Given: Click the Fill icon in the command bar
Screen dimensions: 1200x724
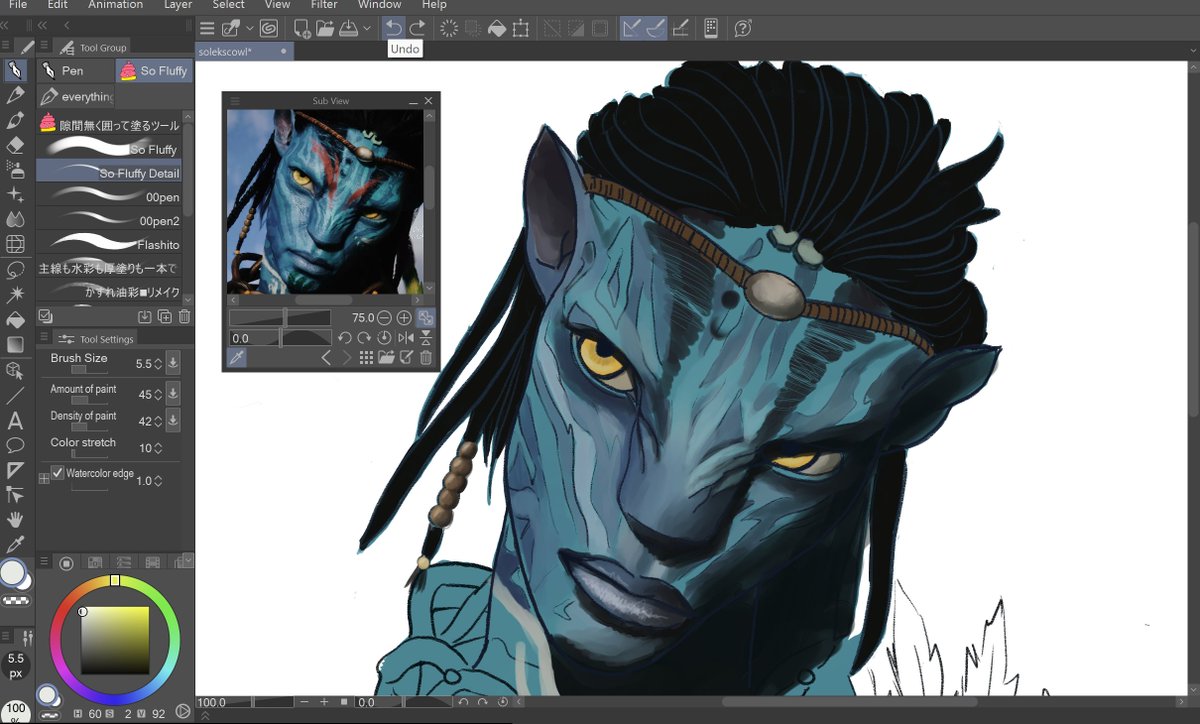Looking at the screenshot, I should pos(497,28).
